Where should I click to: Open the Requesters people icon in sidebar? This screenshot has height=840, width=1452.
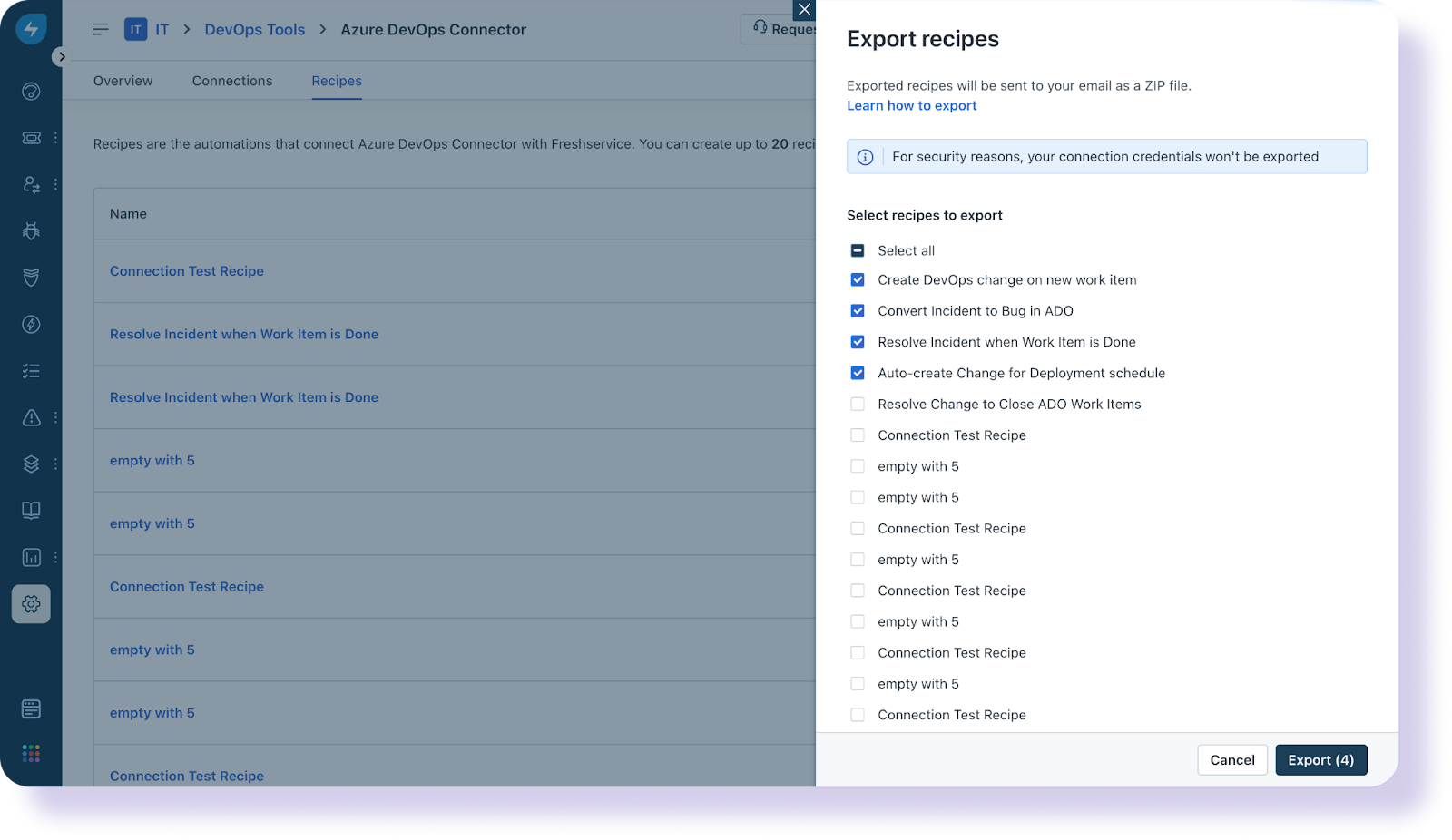(x=31, y=184)
